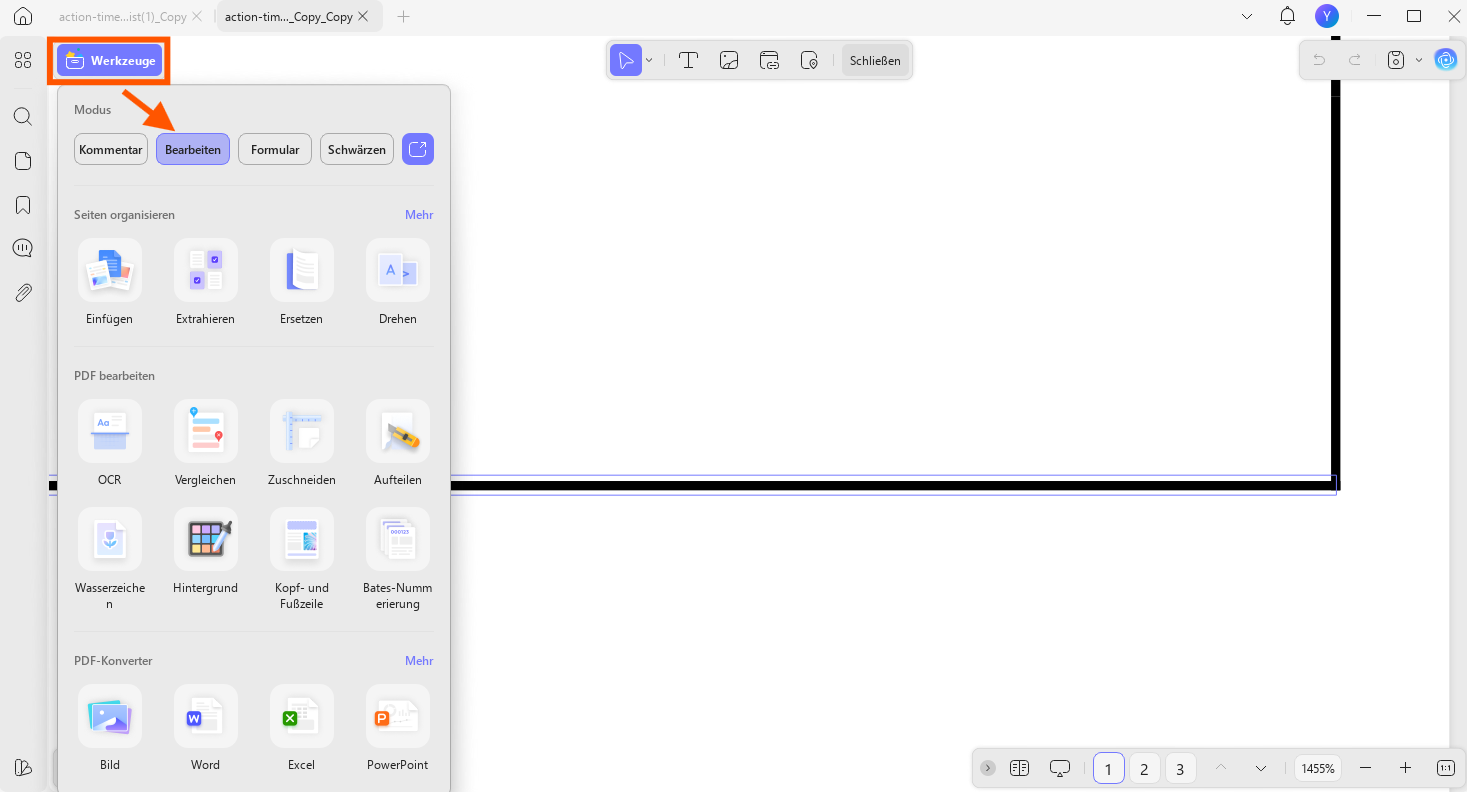The height and width of the screenshot is (792, 1467).
Task: Expand the selection tool dropdown arrow
Action: 649,60
